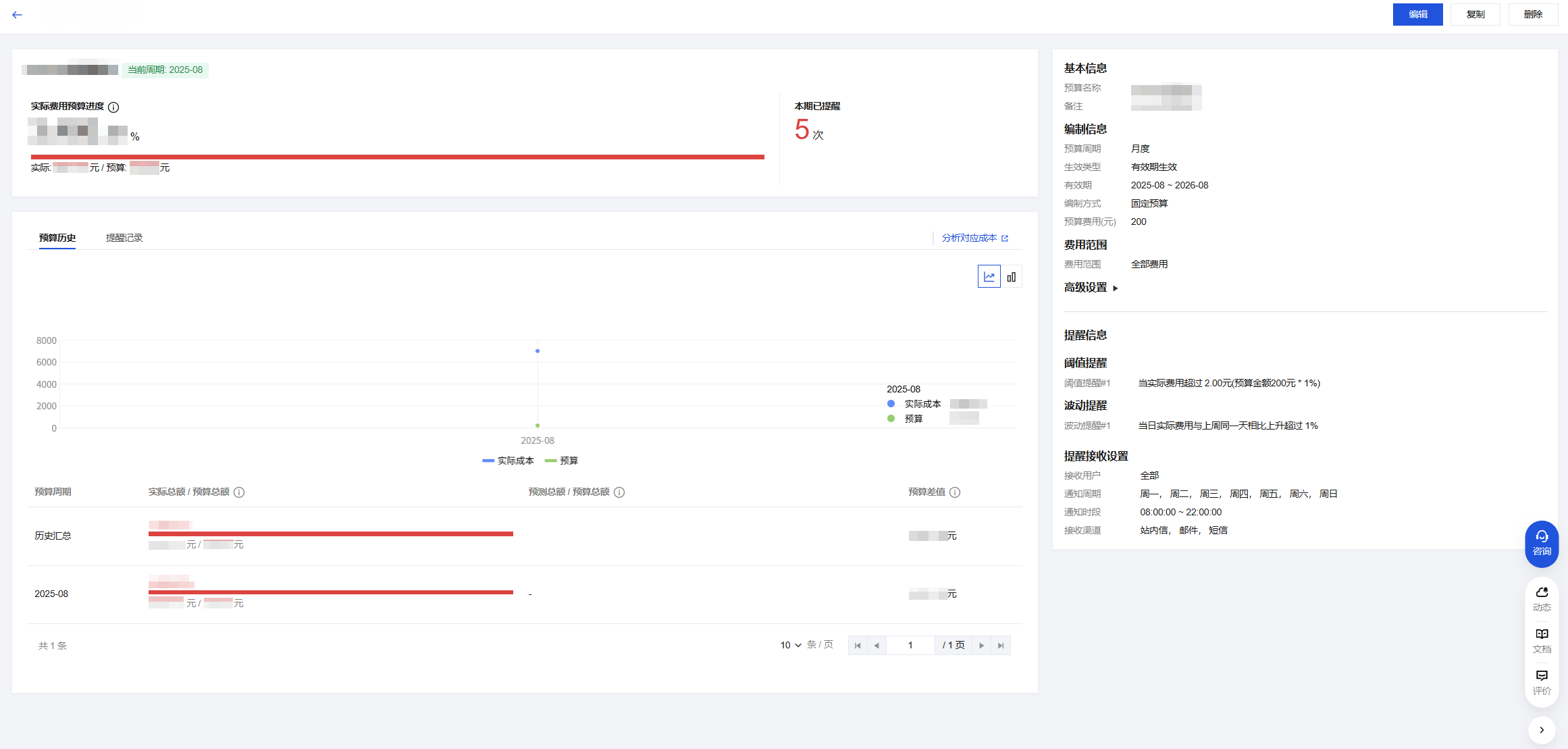Image resolution: width=1568 pixels, height=749 pixels.
Task: Expand the 高级设置 section
Action: pyautogui.click(x=1091, y=288)
